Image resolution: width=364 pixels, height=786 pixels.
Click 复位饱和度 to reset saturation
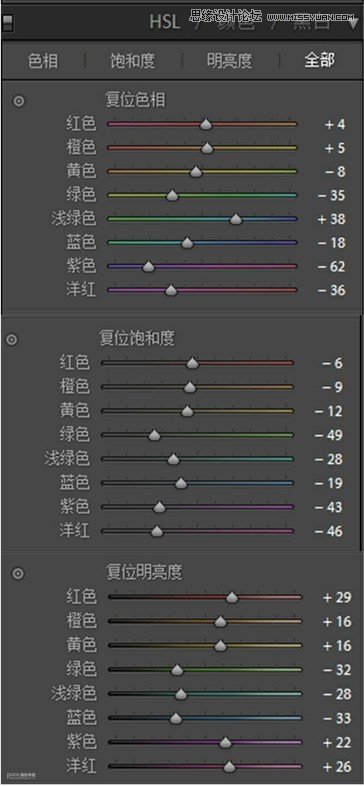click(x=136, y=338)
